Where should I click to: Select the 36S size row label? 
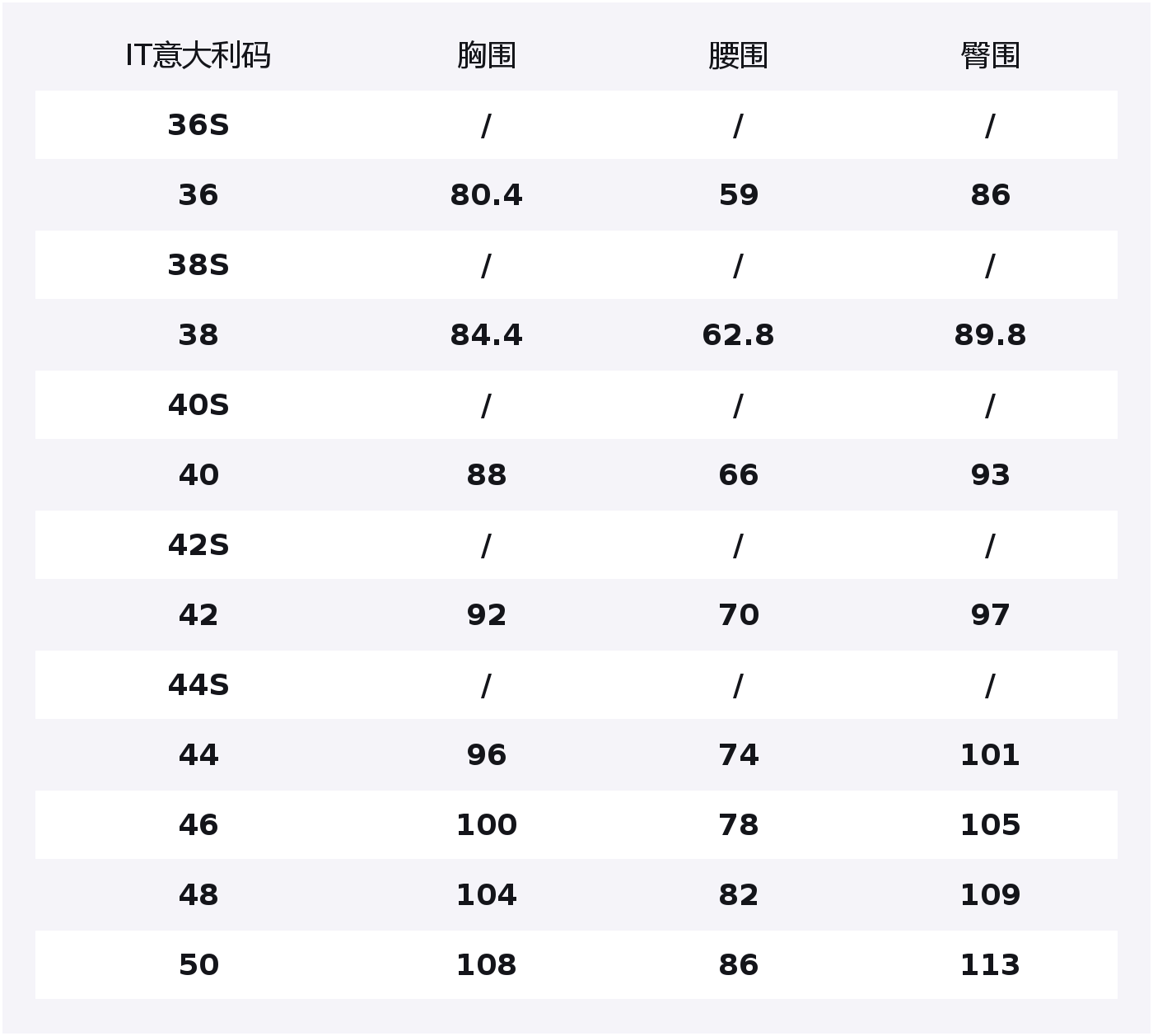click(x=198, y=125)
